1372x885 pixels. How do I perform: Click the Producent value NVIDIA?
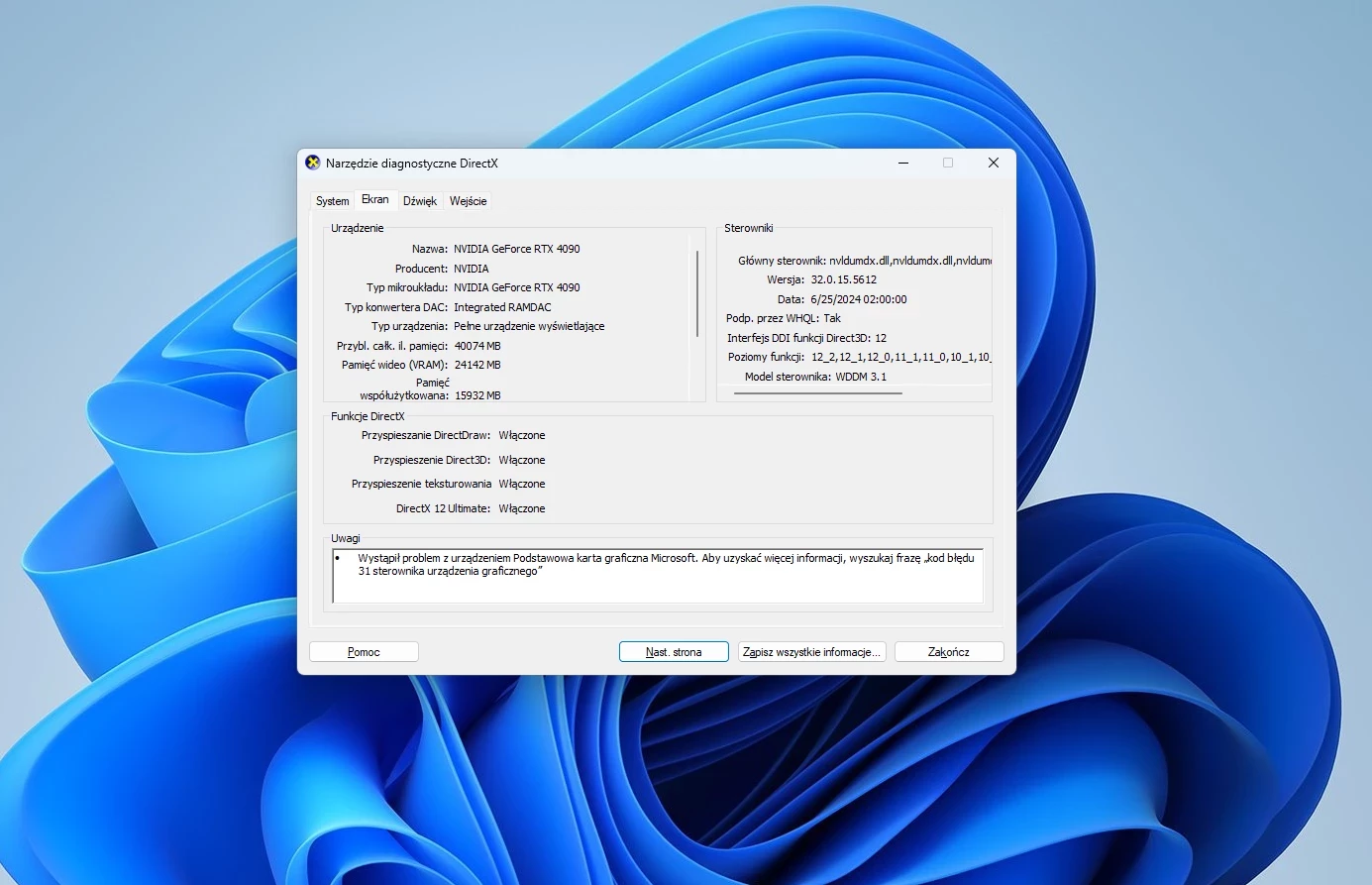click(472, 269)
